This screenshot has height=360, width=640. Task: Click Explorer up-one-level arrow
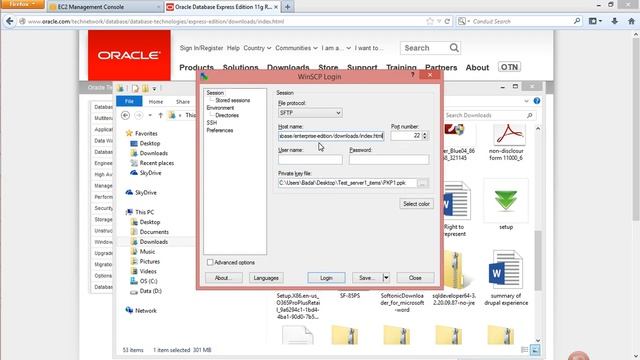click(160, 116)
